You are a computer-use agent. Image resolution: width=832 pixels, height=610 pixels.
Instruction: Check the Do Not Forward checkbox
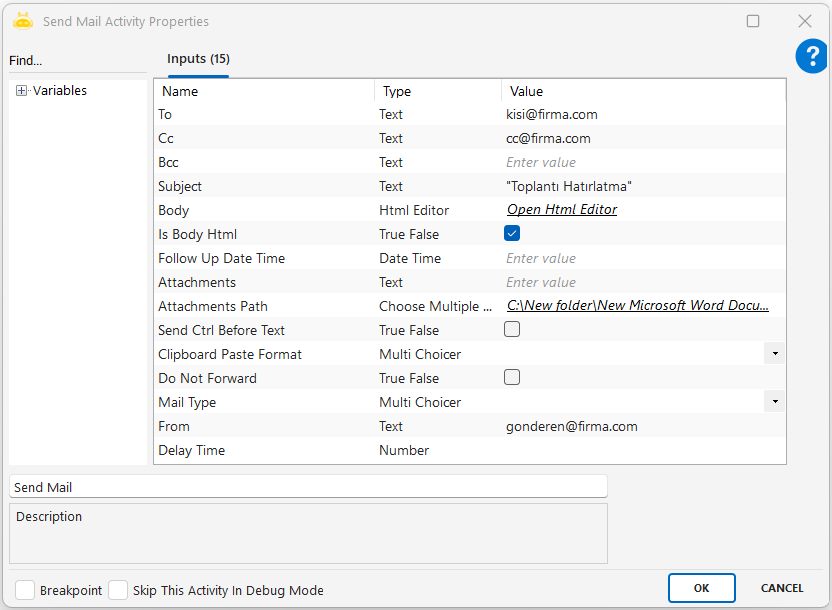click(x=512, y=378)
